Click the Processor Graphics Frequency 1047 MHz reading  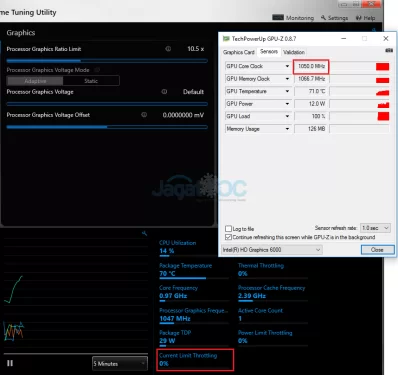point(194,315)
